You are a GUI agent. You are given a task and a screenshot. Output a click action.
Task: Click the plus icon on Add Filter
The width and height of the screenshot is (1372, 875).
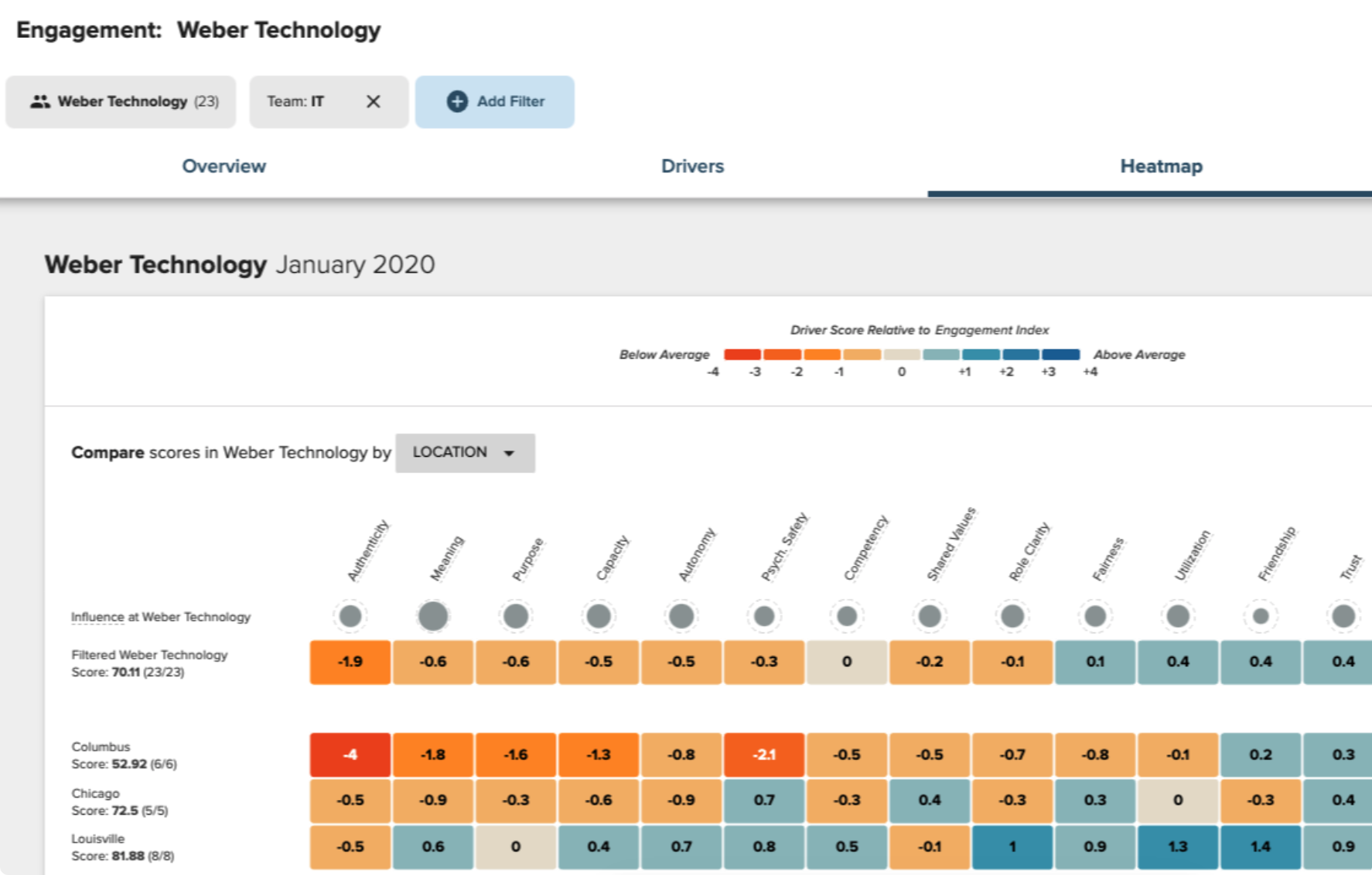click(x=457, y=101)
